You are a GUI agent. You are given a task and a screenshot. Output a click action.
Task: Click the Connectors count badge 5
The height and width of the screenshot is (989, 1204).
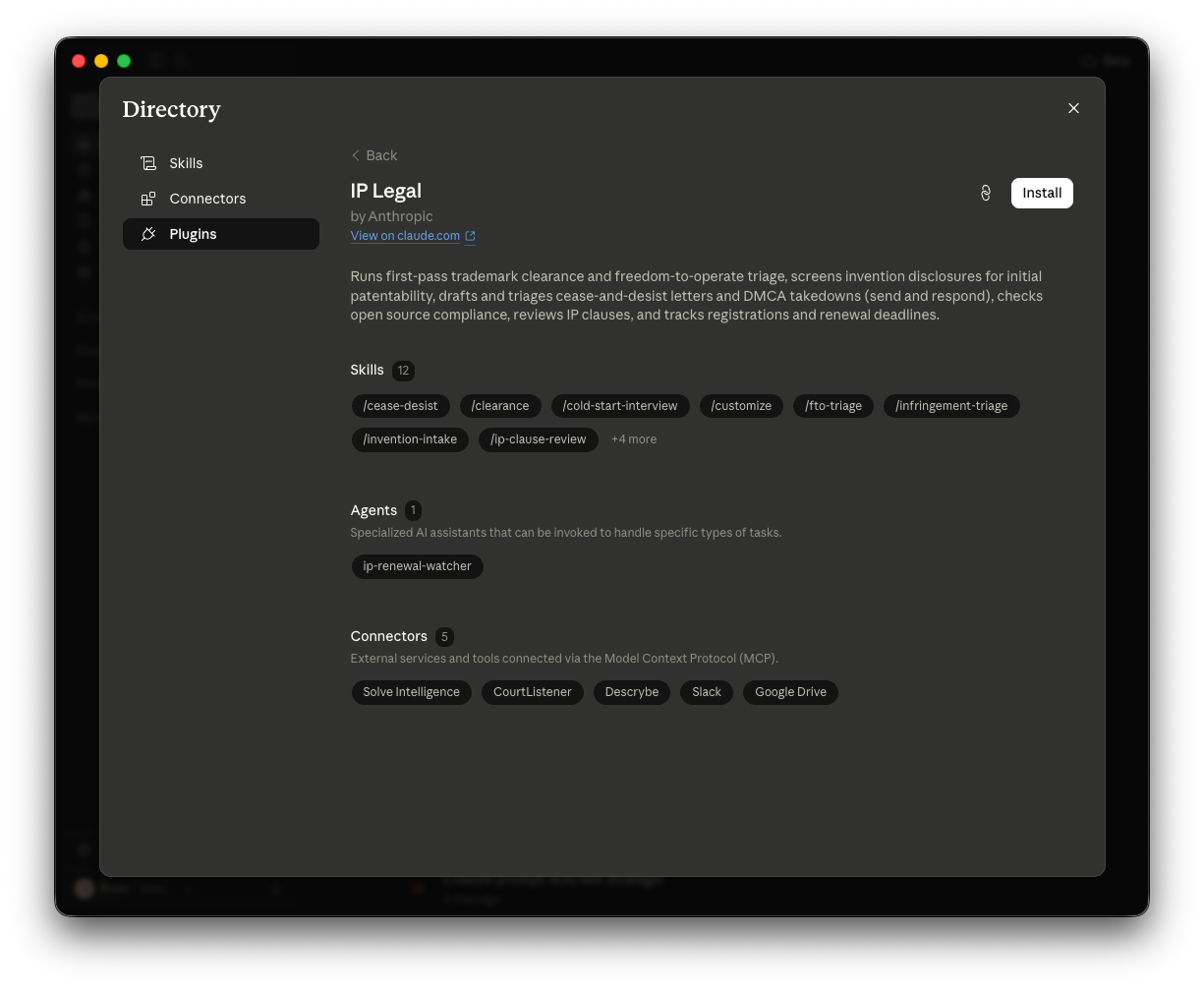(x=444, y=637)
